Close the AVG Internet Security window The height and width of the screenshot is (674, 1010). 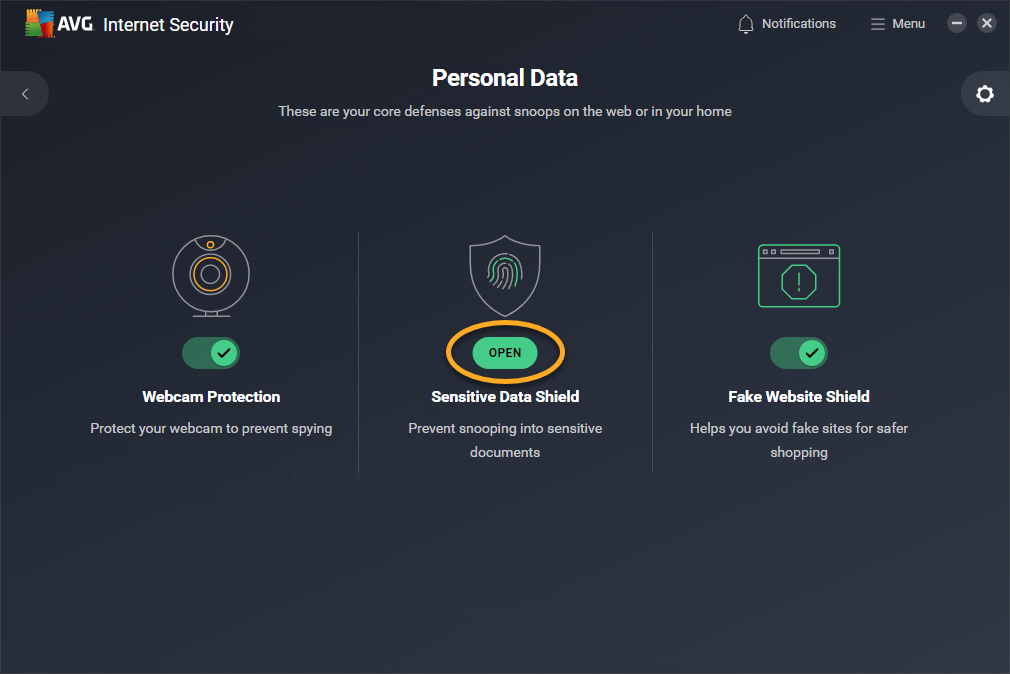pos(987,23)
